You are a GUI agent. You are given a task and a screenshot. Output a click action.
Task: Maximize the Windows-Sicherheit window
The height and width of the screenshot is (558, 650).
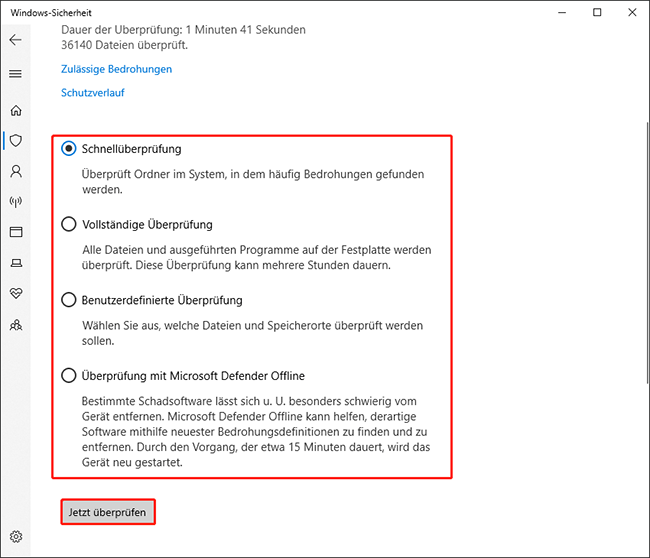point(597,12)
